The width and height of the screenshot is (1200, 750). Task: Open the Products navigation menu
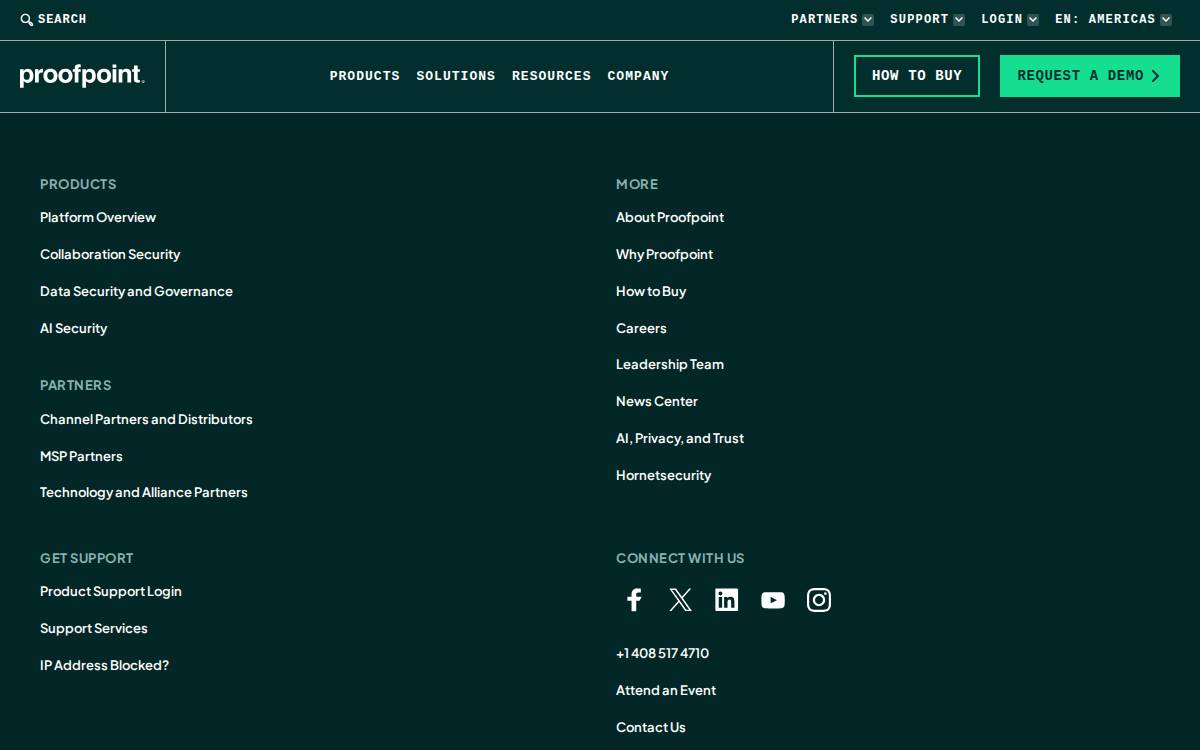[365, 76]
